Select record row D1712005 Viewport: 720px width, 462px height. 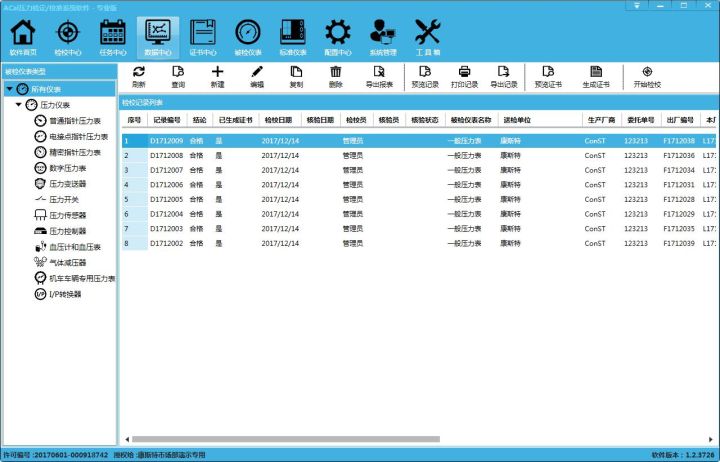coord(166,199)
